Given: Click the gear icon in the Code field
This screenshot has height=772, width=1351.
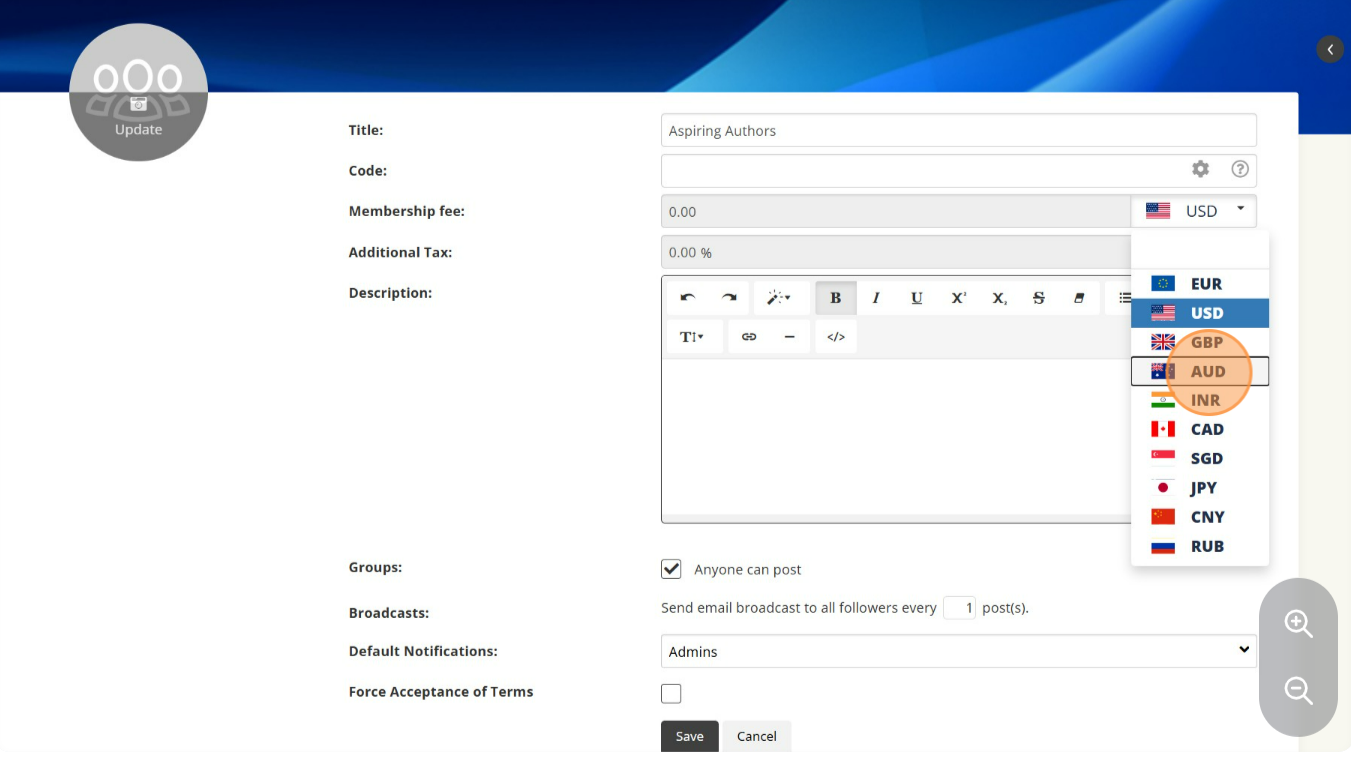Looking at the screenshot, I should [1200, 170].
